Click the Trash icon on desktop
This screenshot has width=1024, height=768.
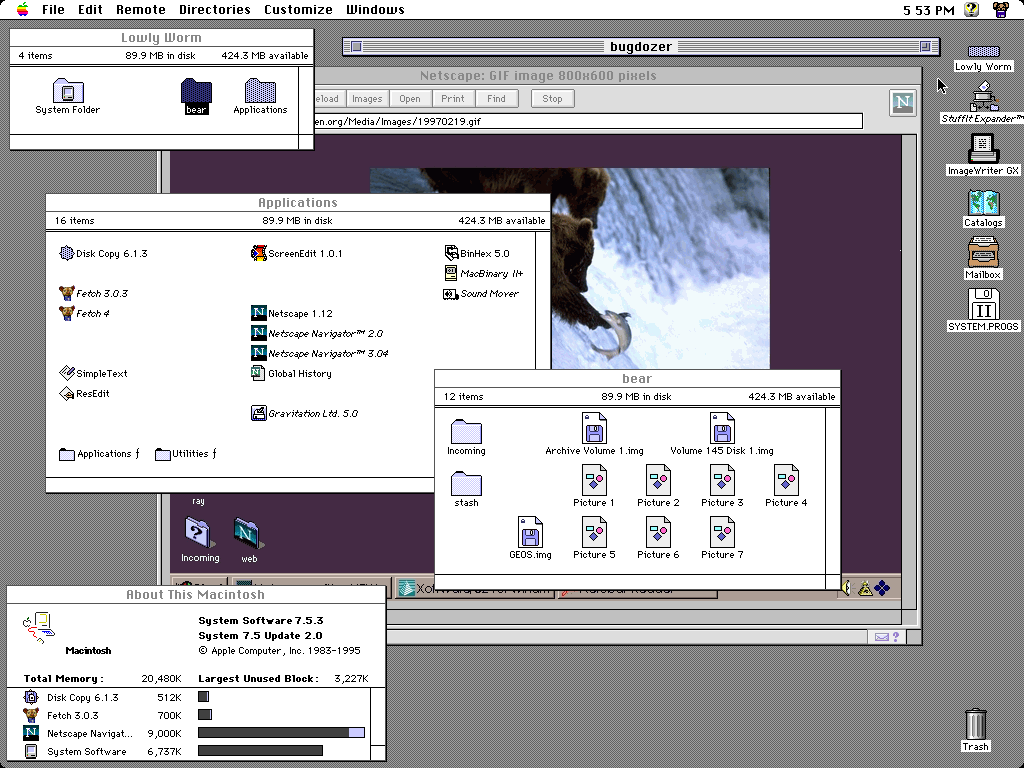coord(976,724)
